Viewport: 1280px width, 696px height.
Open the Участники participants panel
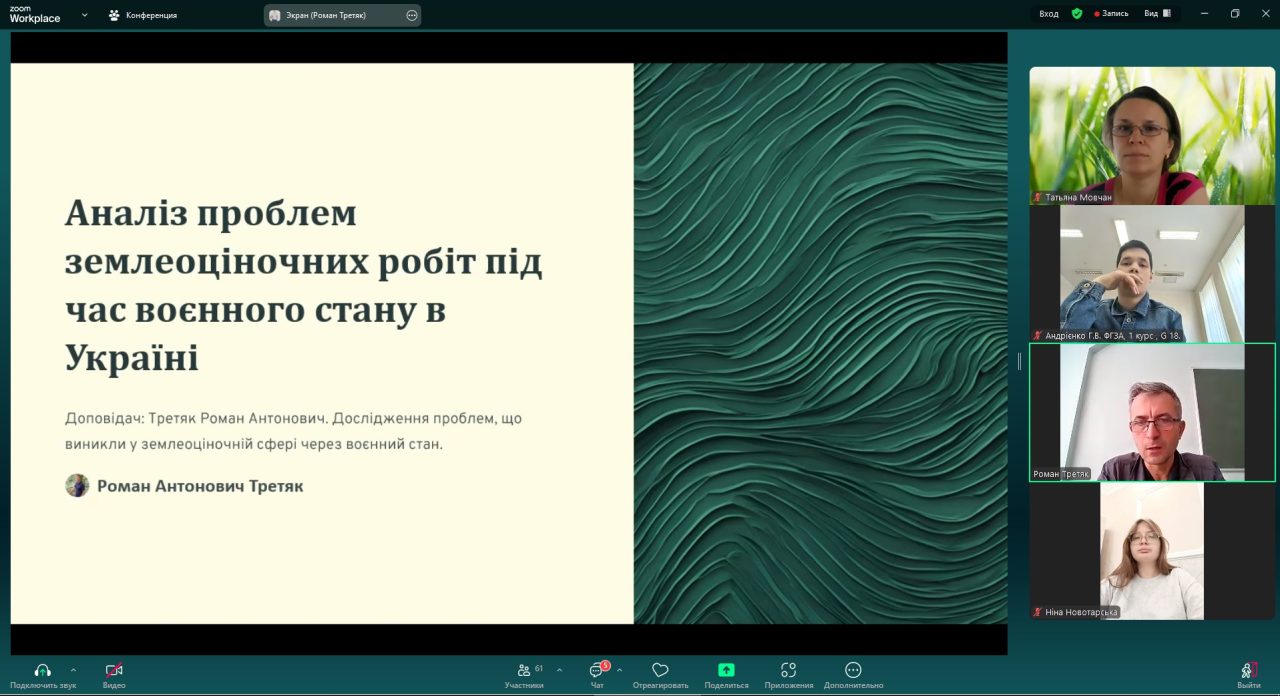pyautogui.click(x=524, y=670)
